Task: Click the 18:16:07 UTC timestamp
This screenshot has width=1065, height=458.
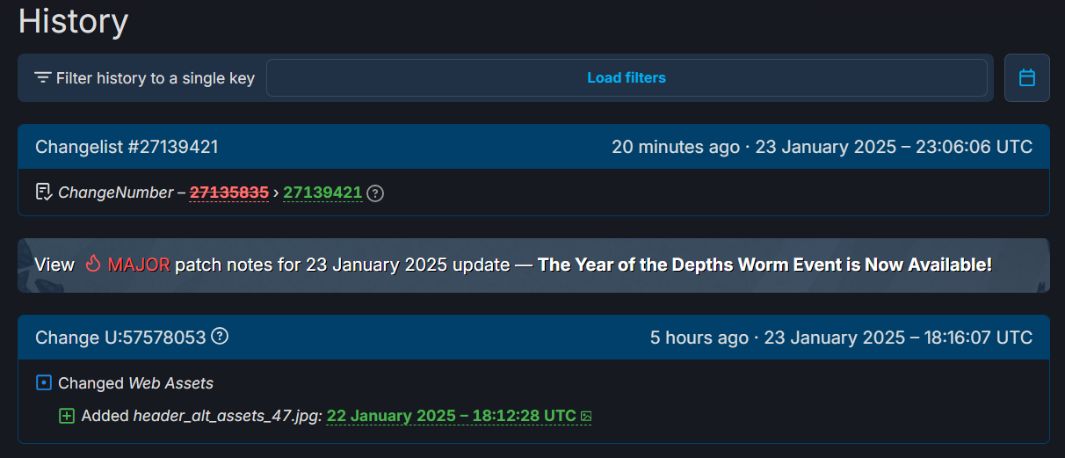Action: 898,338
